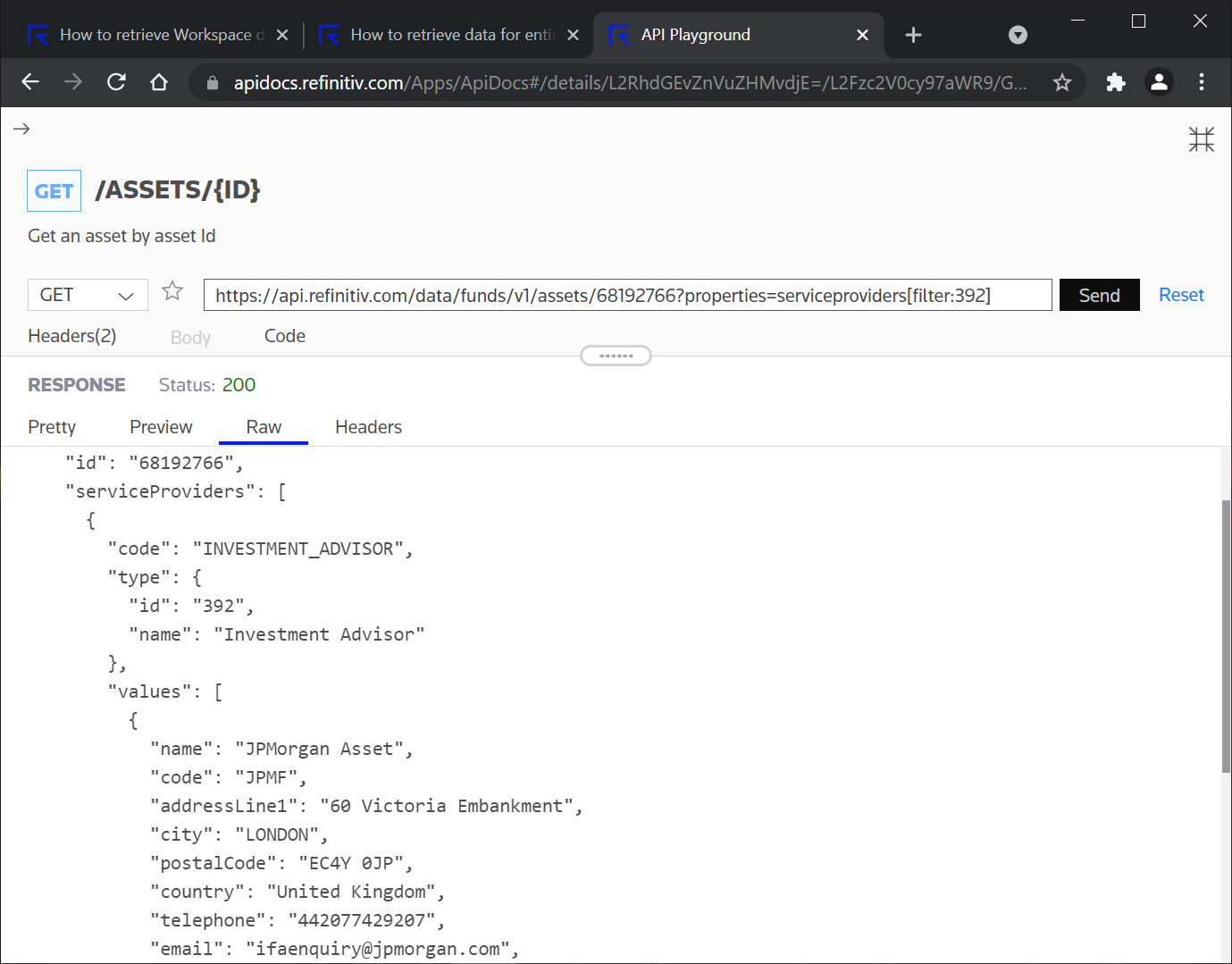Click the request URL input field
1232x964 pixels.
[x=627, y=295]
